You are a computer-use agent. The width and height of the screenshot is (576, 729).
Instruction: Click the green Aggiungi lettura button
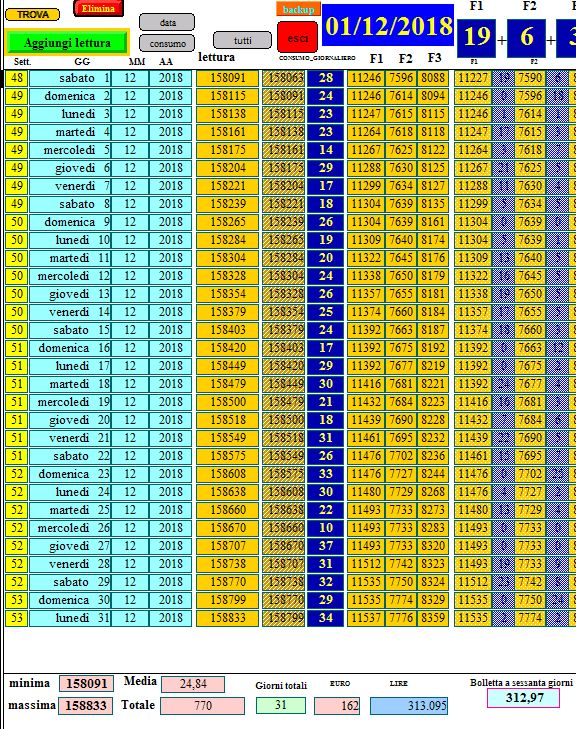tap(67, 43)
